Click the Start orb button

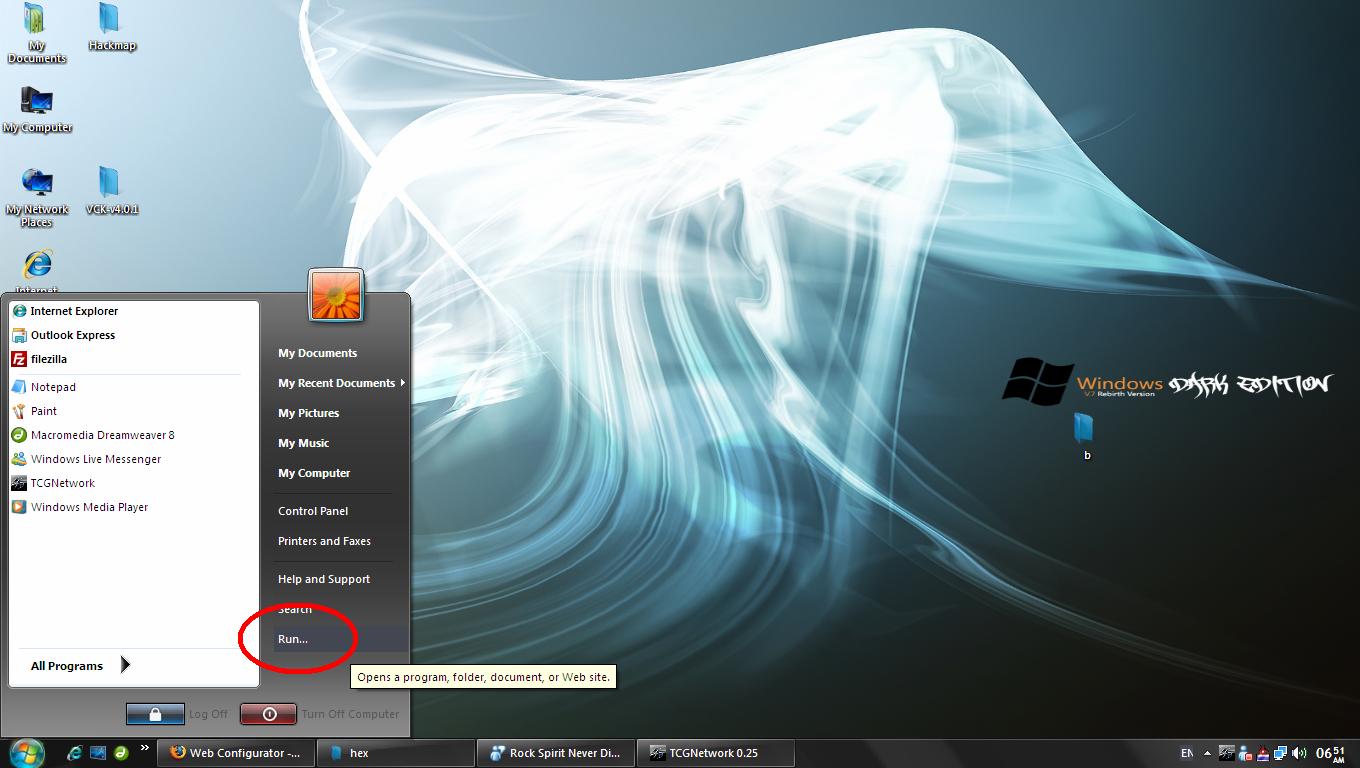[x=27, y=752]
